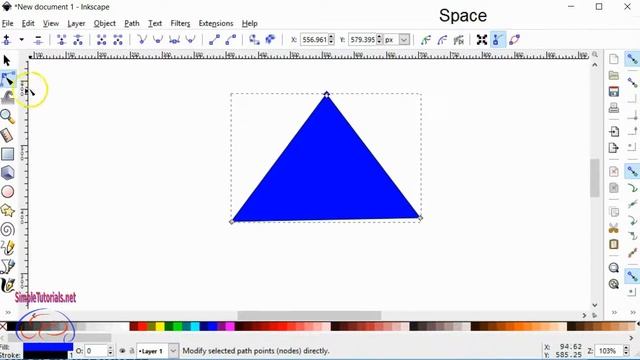Open the File menu
This screenshot has height=360, width=640.
7,23
